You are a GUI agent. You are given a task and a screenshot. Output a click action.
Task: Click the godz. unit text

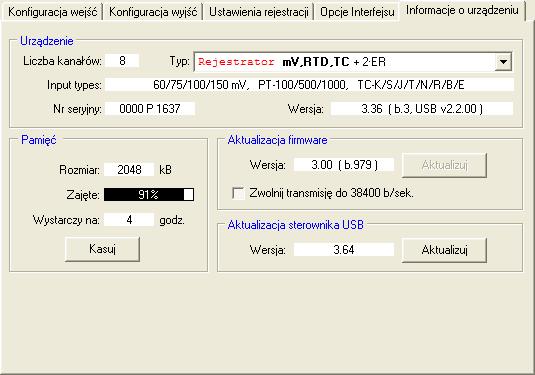[x=172, y=220]
